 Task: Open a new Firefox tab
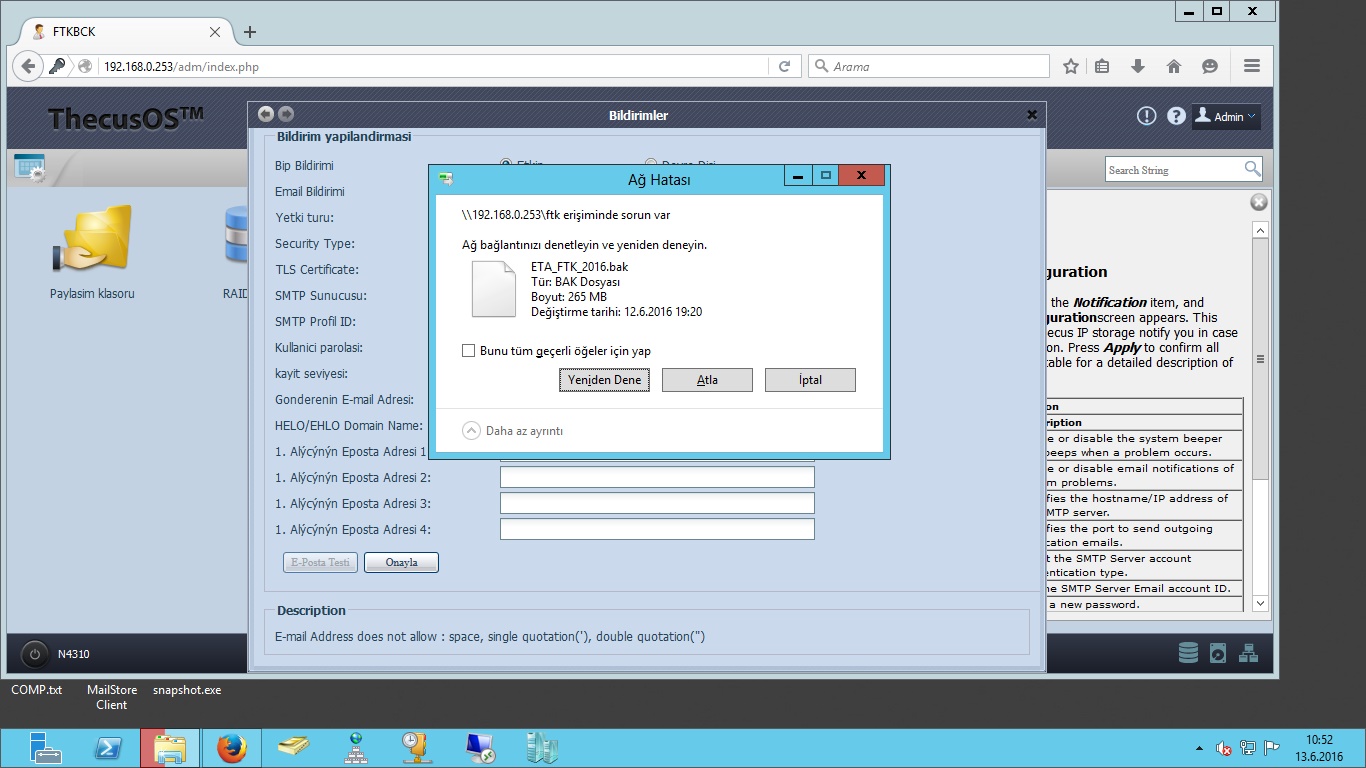tap(250, 32)
